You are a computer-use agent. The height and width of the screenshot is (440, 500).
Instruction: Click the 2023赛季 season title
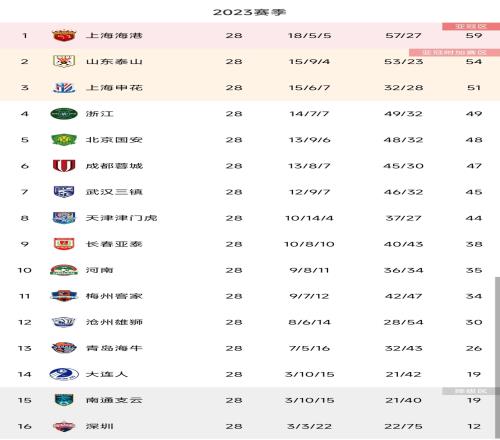[249, 12]
